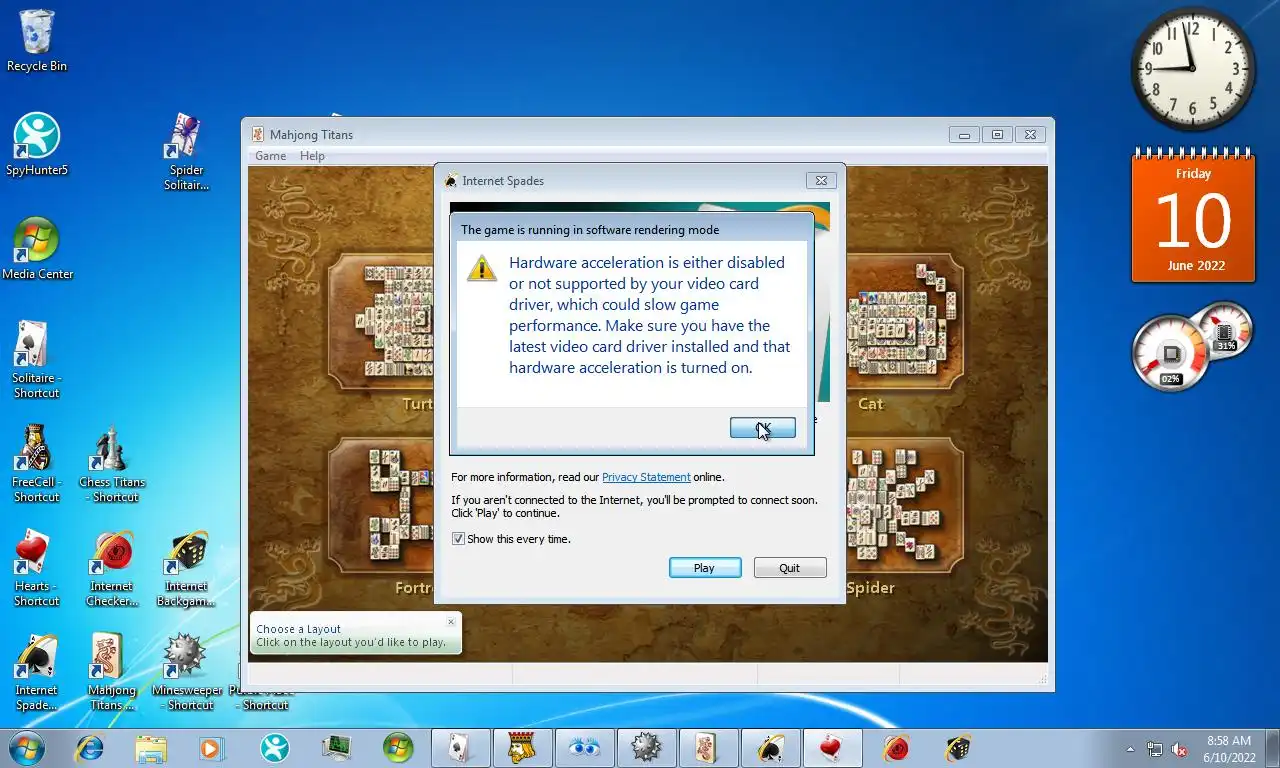Open Windows Explorer from the taskbar
This screenshot has width=1280, height=768.
coord(151,748)
